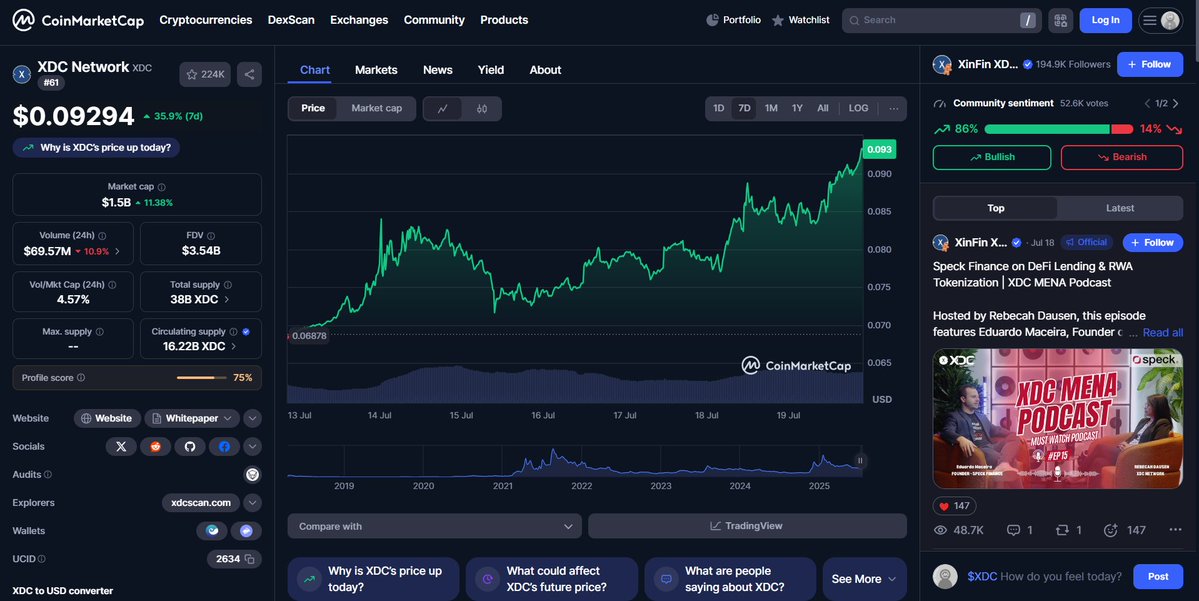Click the audit shield icon
Screen dimensions: 1199x601
tap(252, 475)
